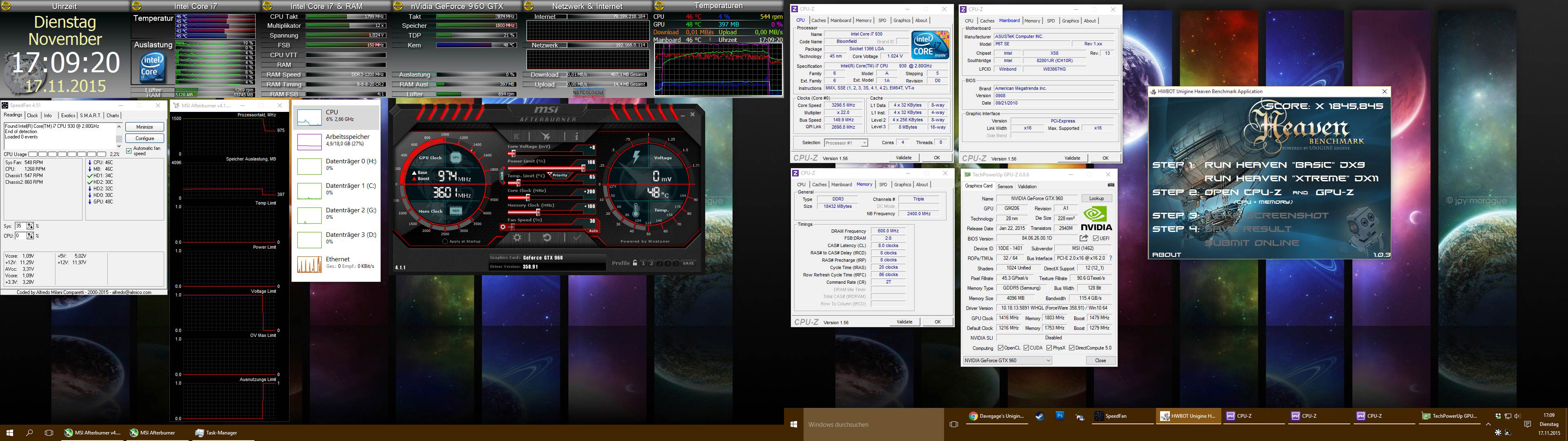The height and width of the screenshot is (441, 1568).
Task: Toggle the PhysX checkbox
Action: click(1049, 348)
